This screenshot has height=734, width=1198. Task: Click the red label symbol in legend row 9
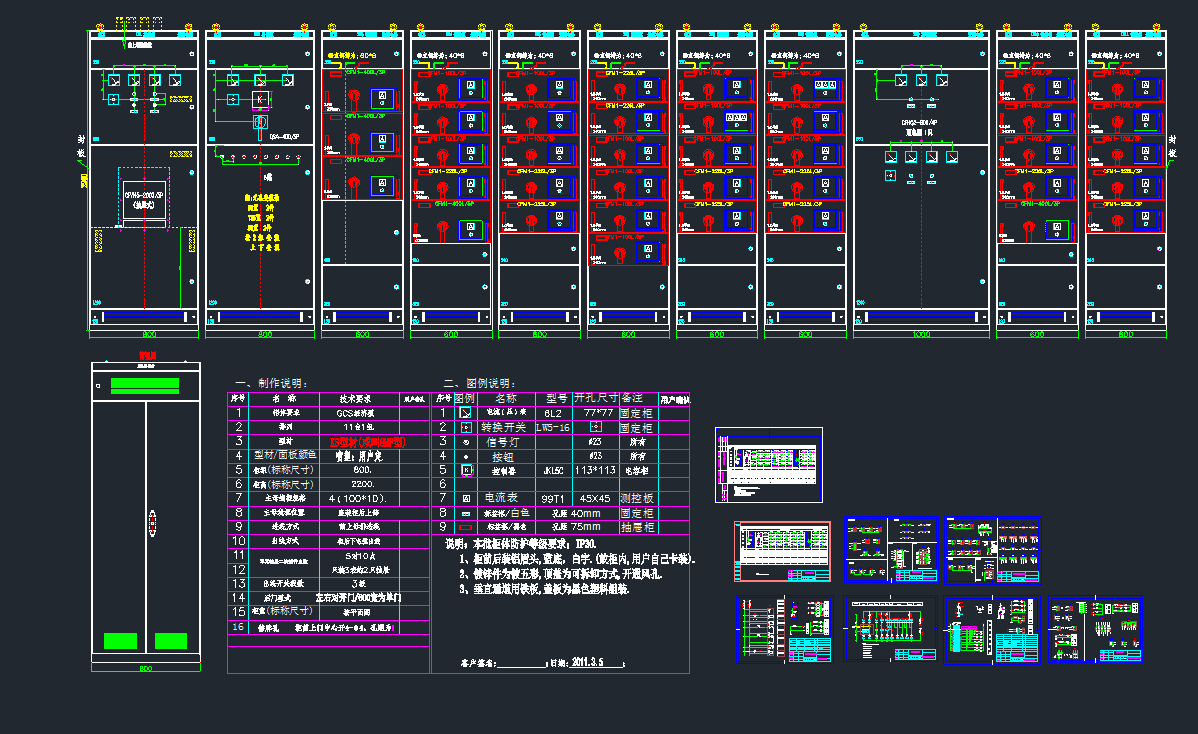465,526
